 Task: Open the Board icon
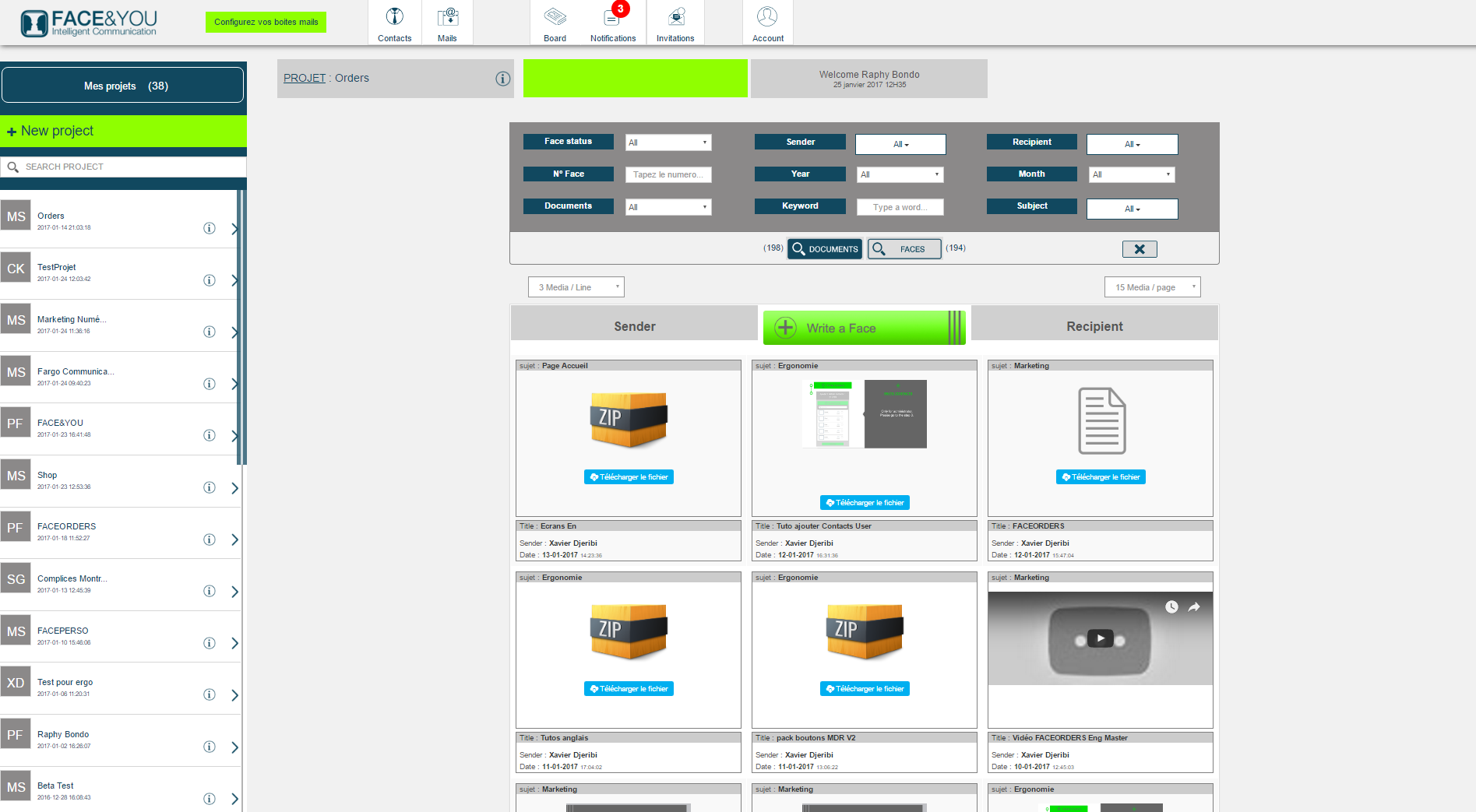tap(555, 23)
